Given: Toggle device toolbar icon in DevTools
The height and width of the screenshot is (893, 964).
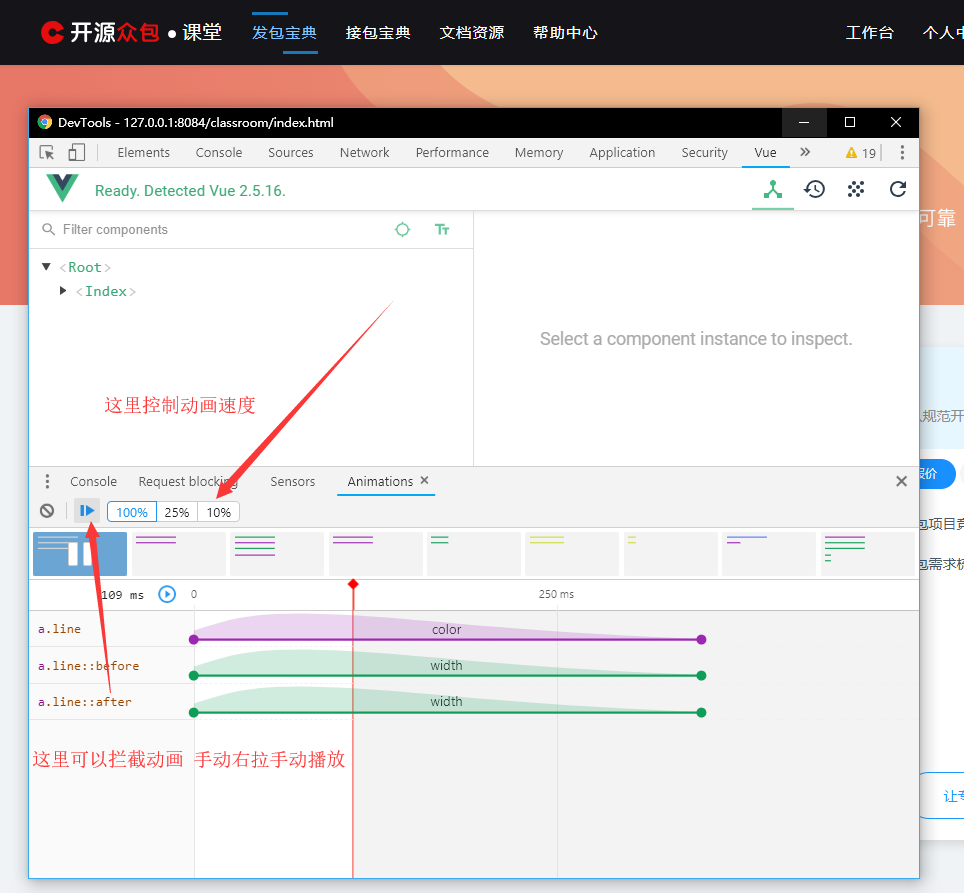Looking at the screenshot, I should tap(76, 152).
